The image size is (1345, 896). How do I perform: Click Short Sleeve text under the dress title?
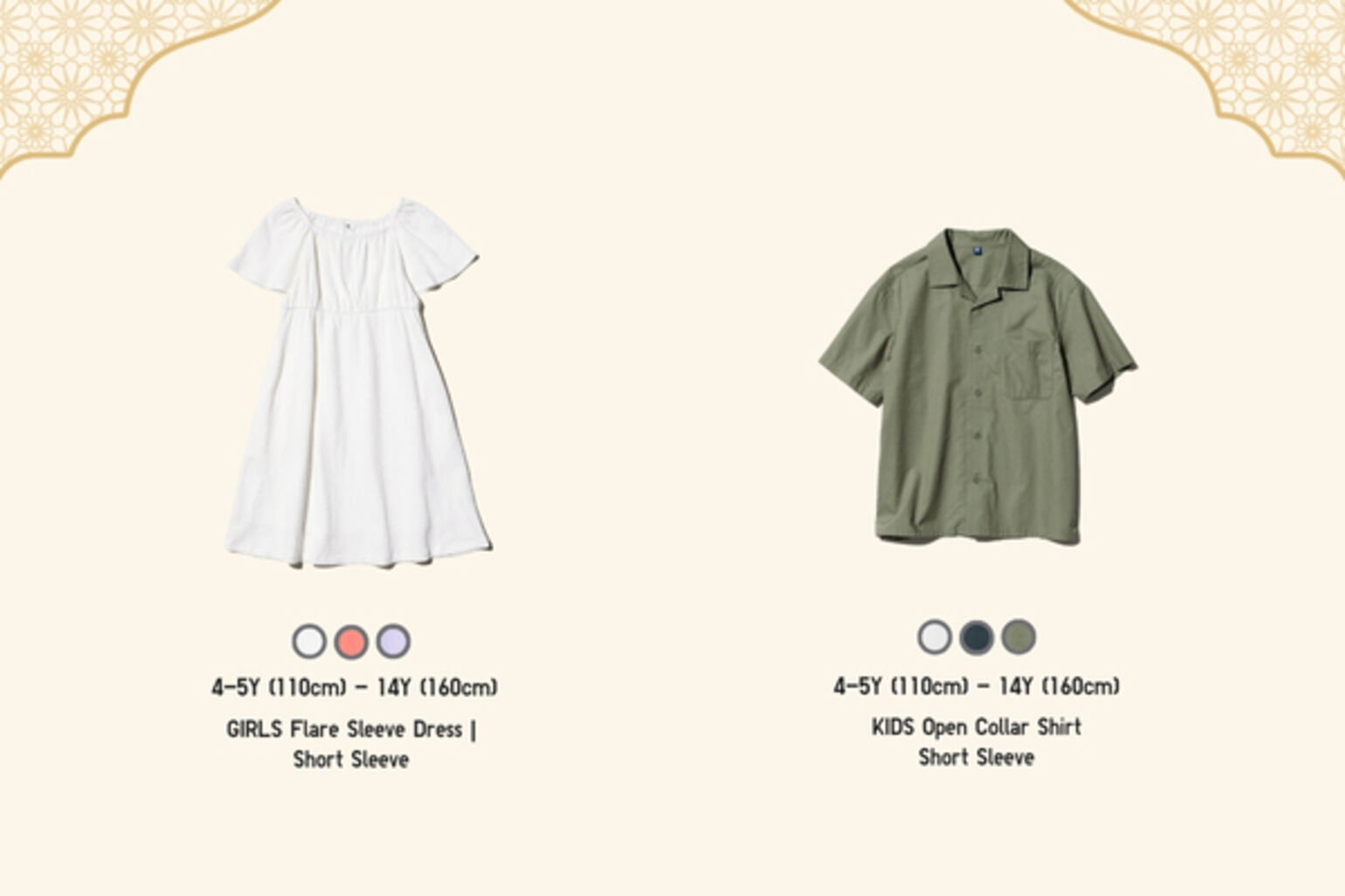coord(351,760)
